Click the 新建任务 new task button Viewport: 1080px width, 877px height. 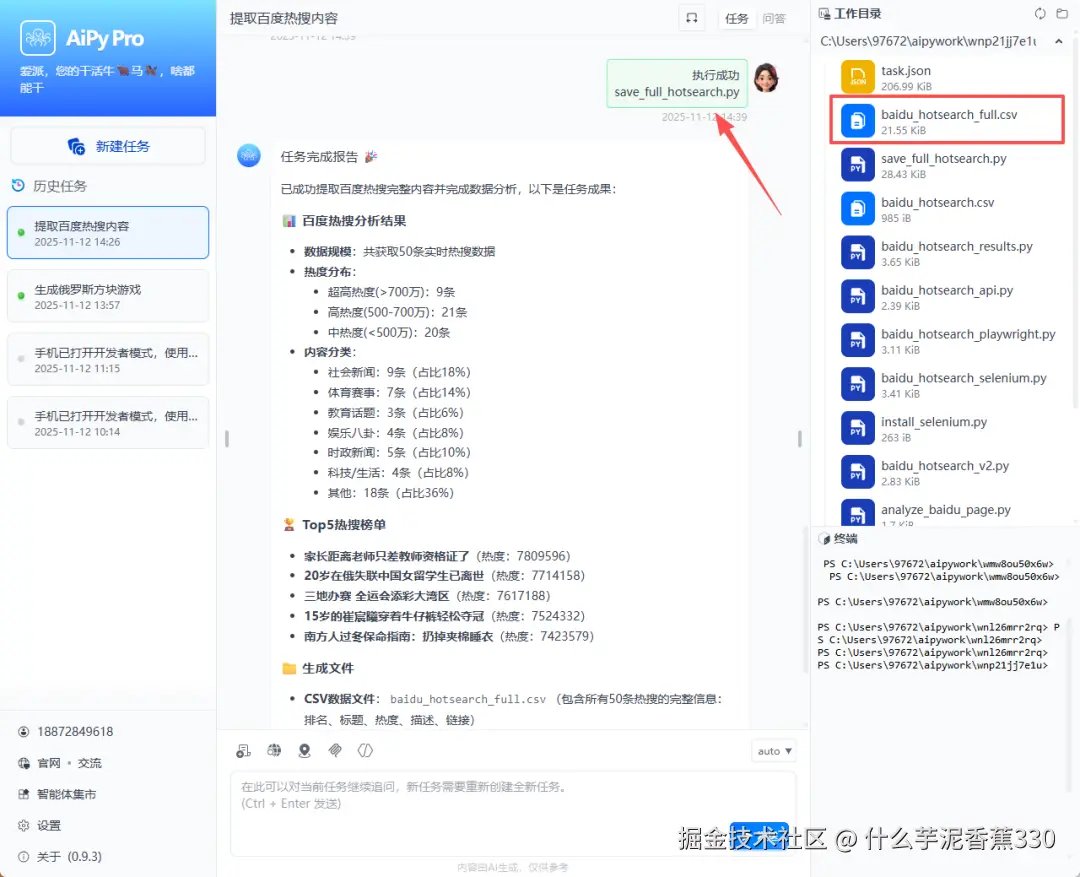pyautogui.click(x=108, y=146)
